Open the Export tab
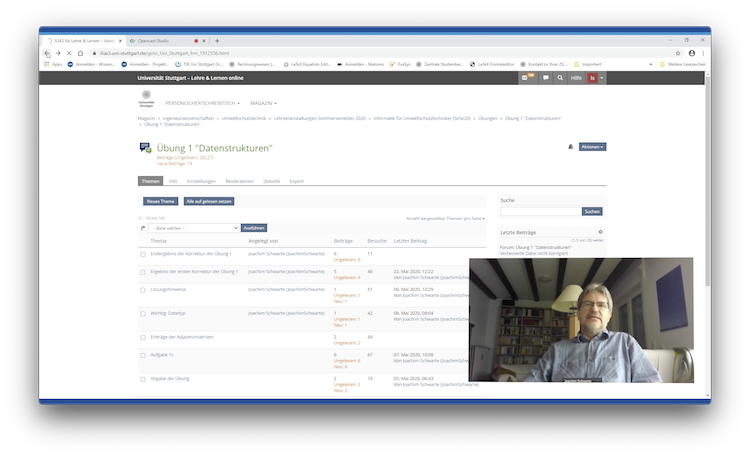The height and width of the screenshot is (456, 750). pos(297,181)
